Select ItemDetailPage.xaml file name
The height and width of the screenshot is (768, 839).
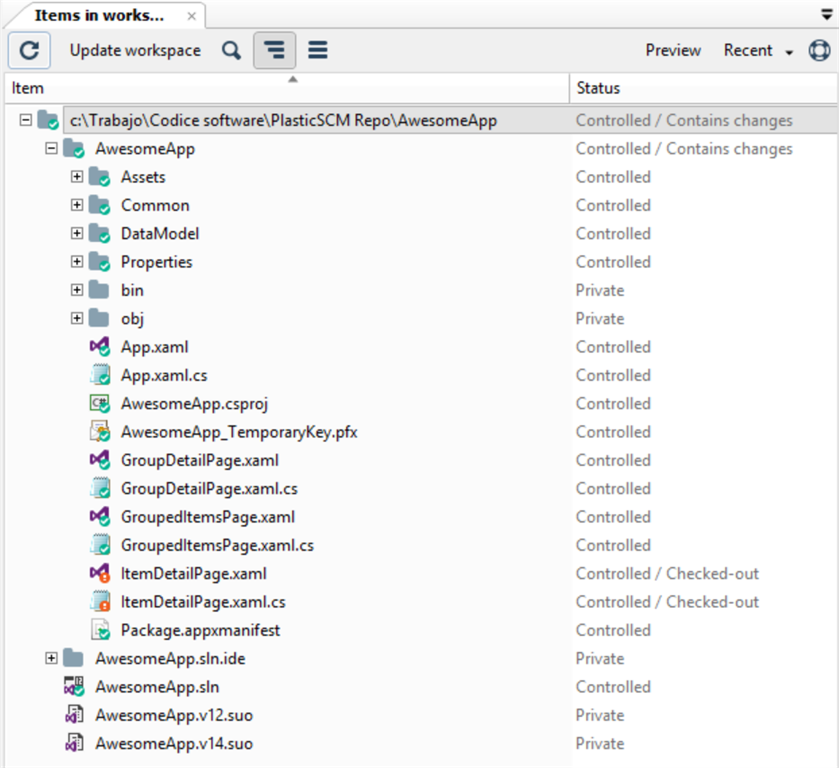coord(194,574)
